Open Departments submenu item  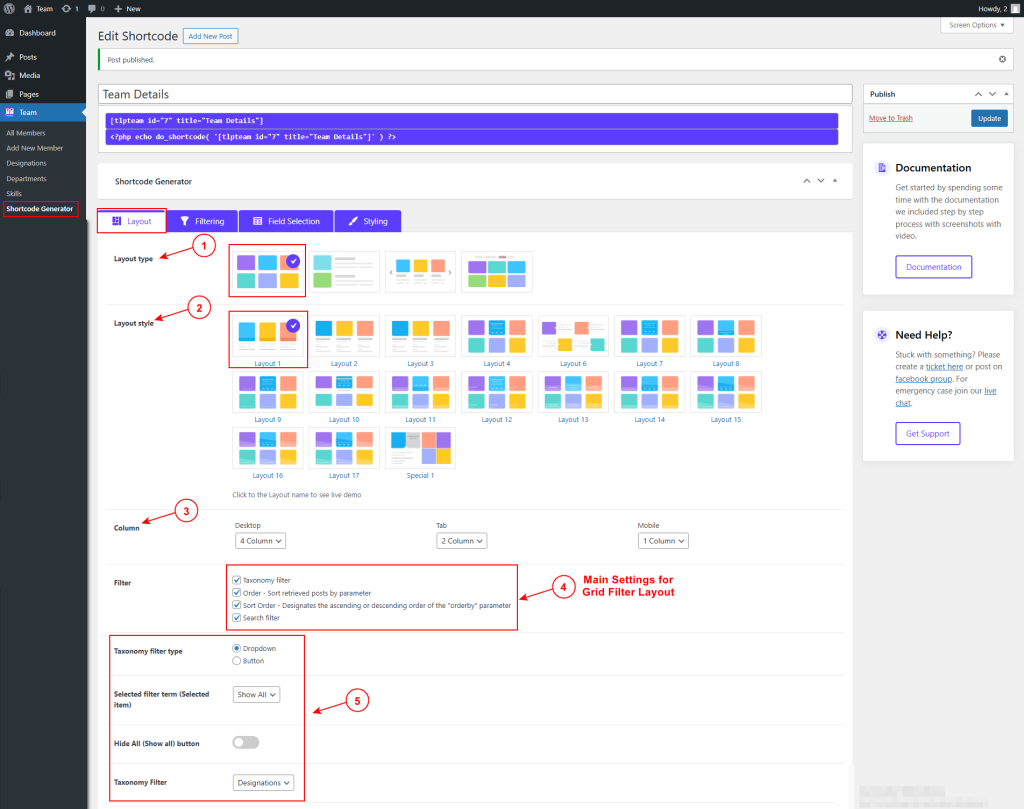(27, 178)
